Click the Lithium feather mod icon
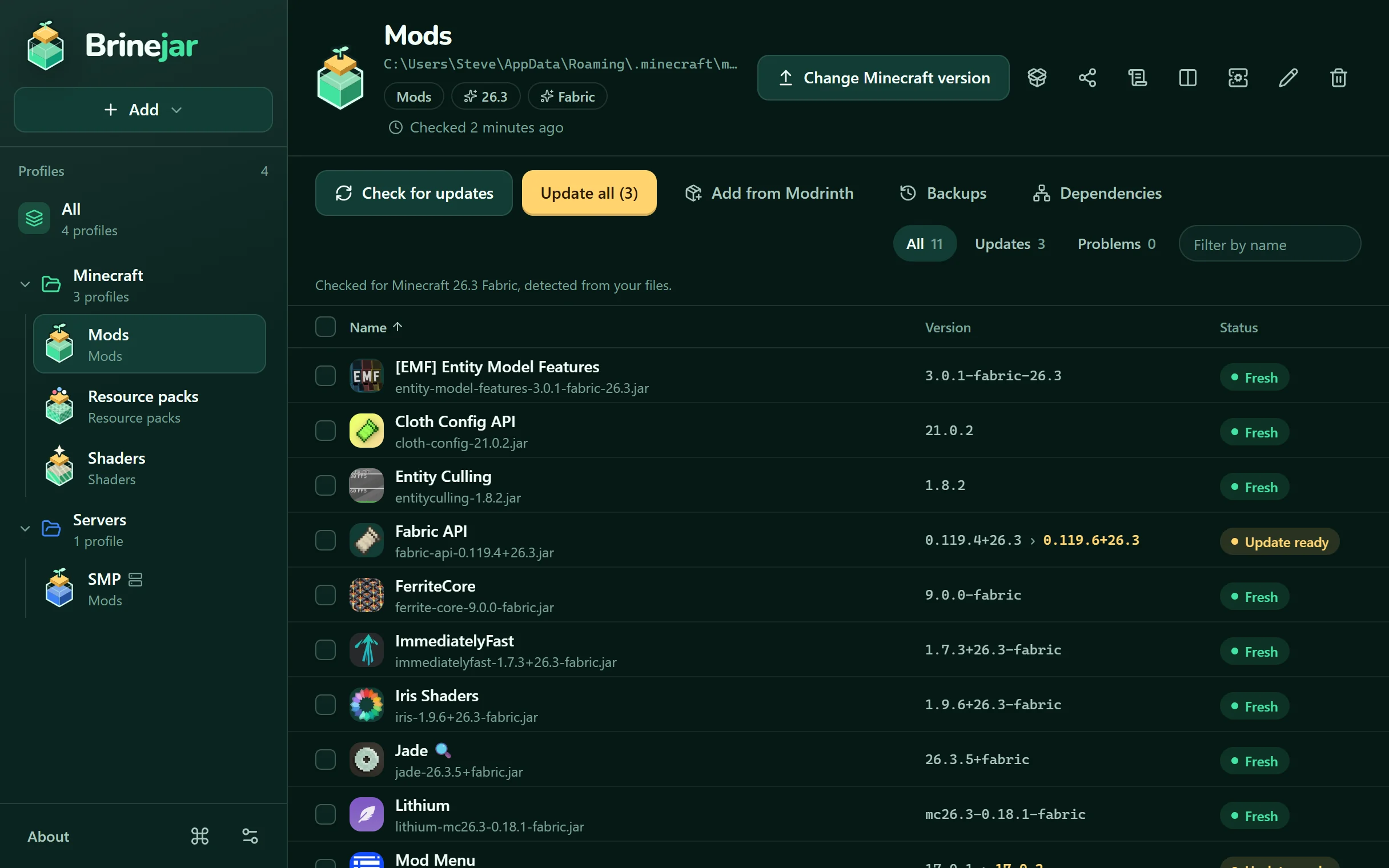Screen dimensions: 1389x868 pyautogui.click(x=366, y=815)
